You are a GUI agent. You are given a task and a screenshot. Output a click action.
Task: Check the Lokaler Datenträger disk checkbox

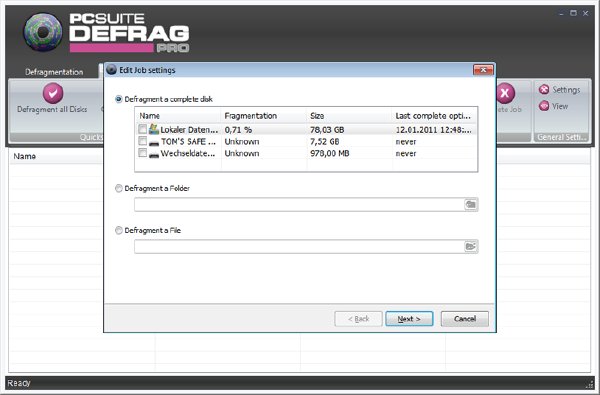click(x=142, y=129)
